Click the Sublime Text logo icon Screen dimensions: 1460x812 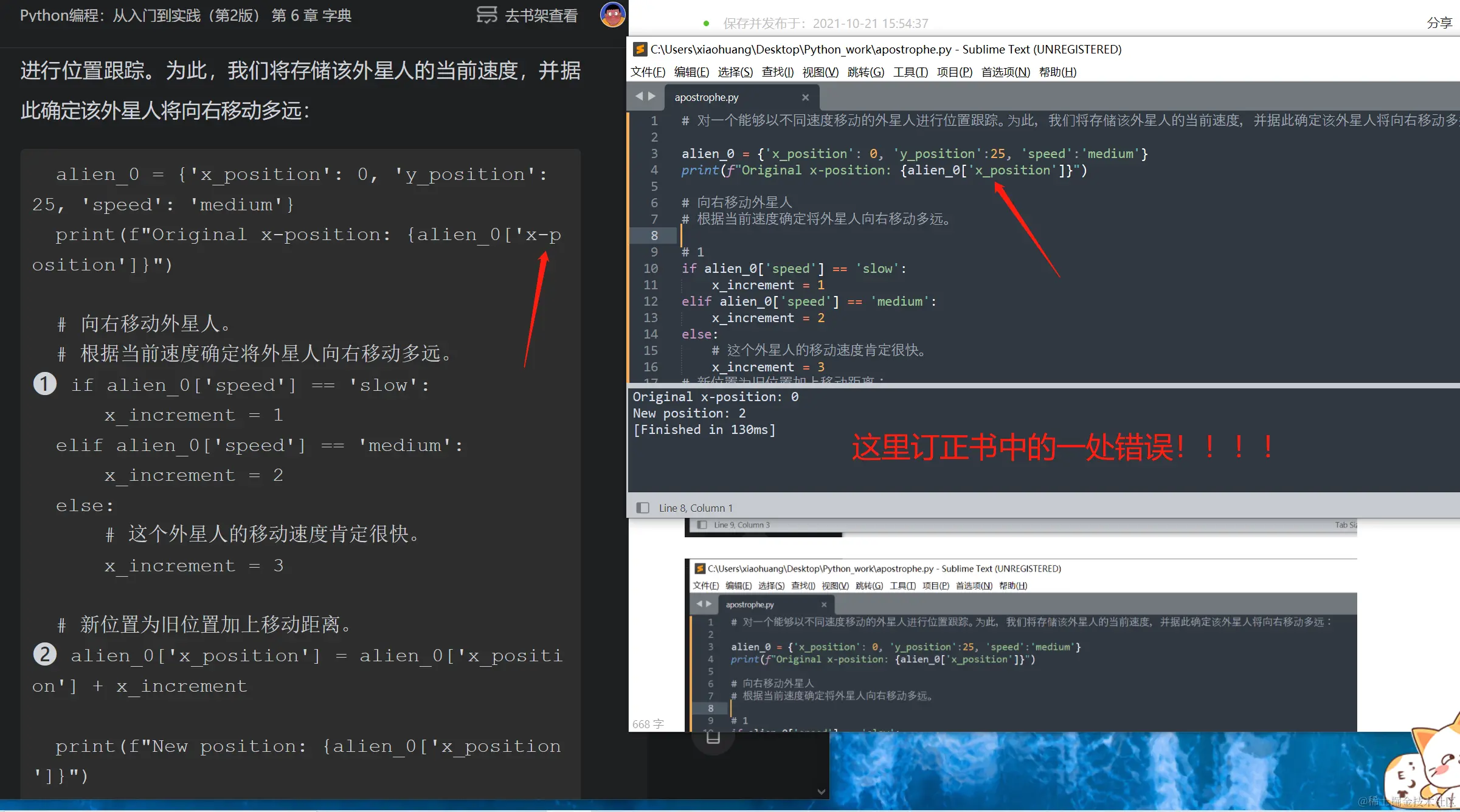[x=640, y=49]
